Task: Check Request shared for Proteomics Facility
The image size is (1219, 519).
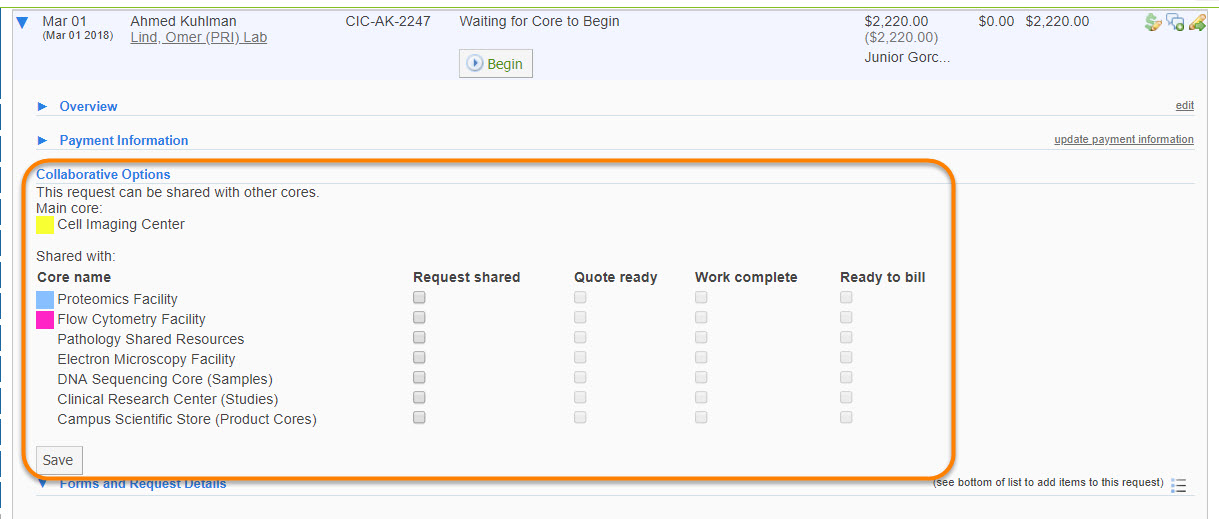Action: pos(419,298)
